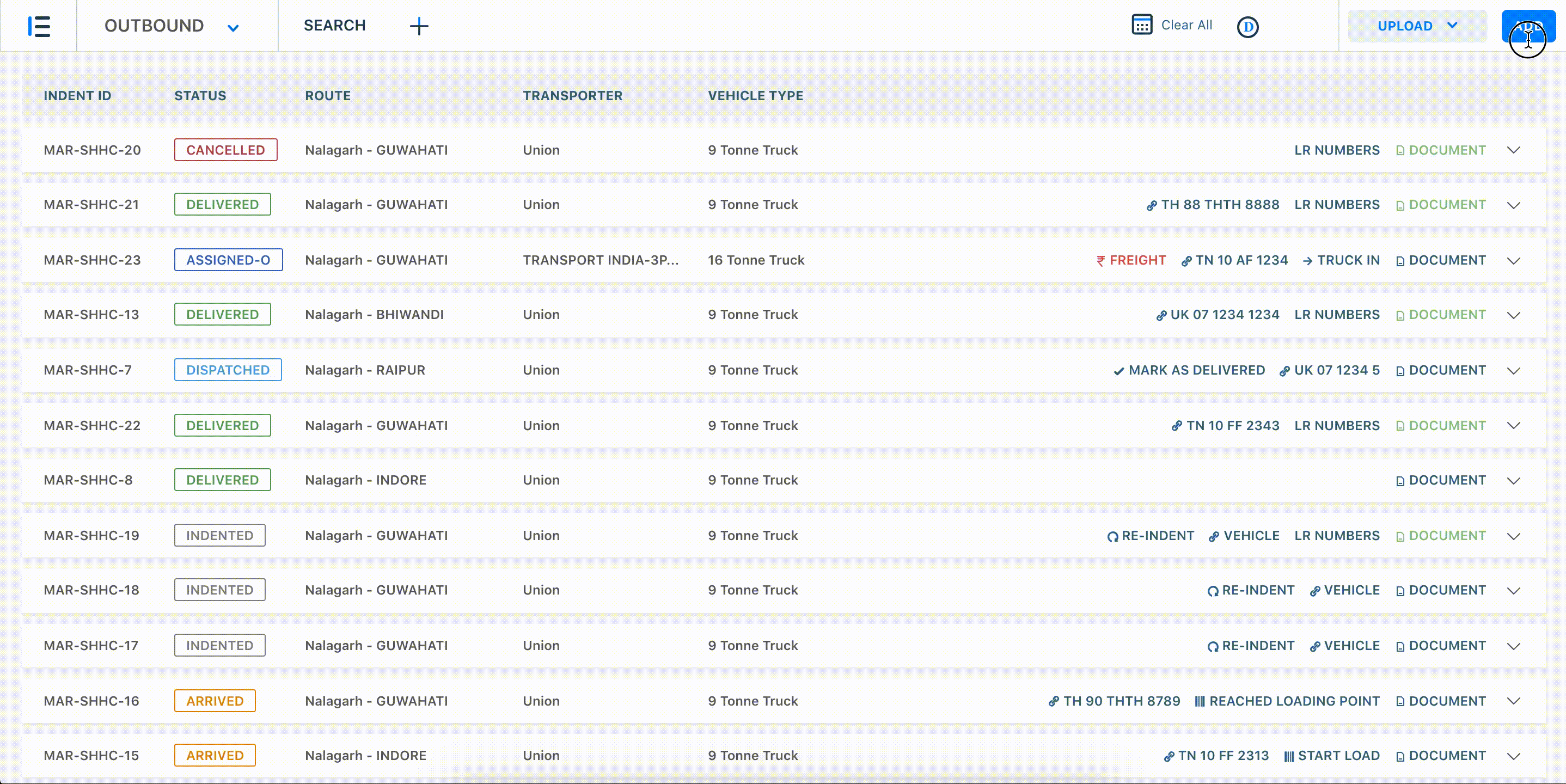
Task: Open the sidebar list menu icon
Action: pos(39,26)
